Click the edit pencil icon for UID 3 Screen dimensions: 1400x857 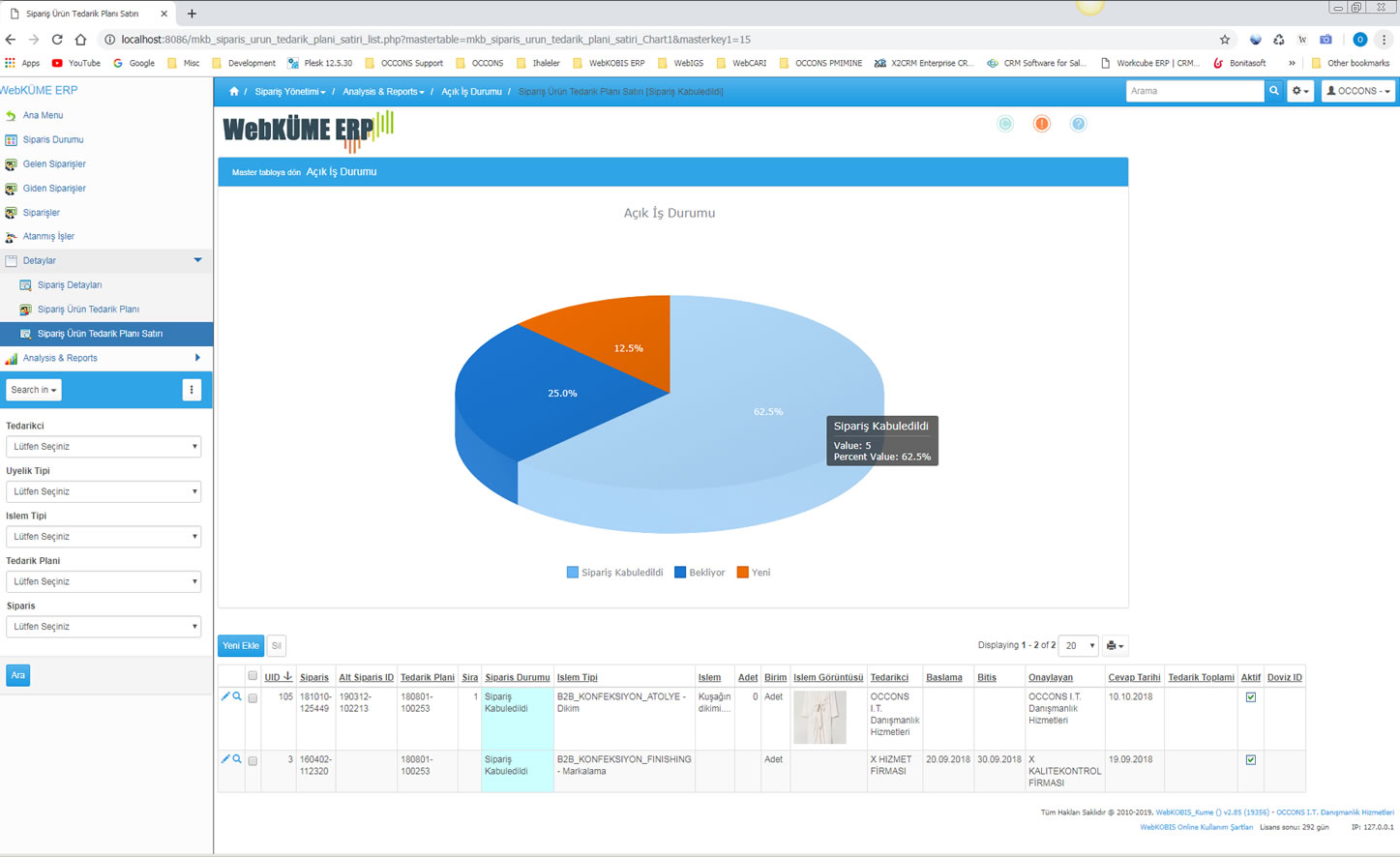225,759
